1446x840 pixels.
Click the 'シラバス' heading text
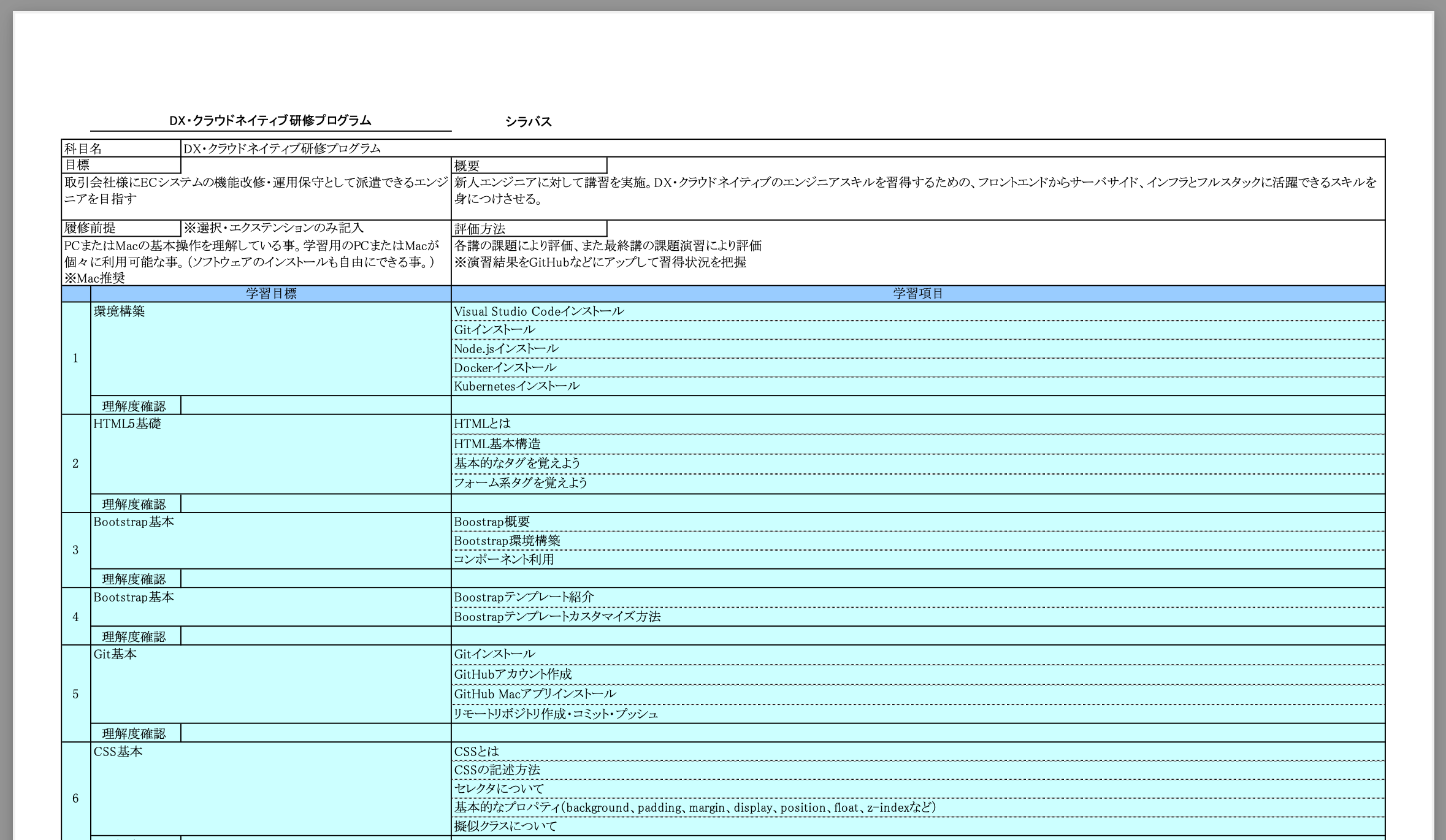point(528,121)
